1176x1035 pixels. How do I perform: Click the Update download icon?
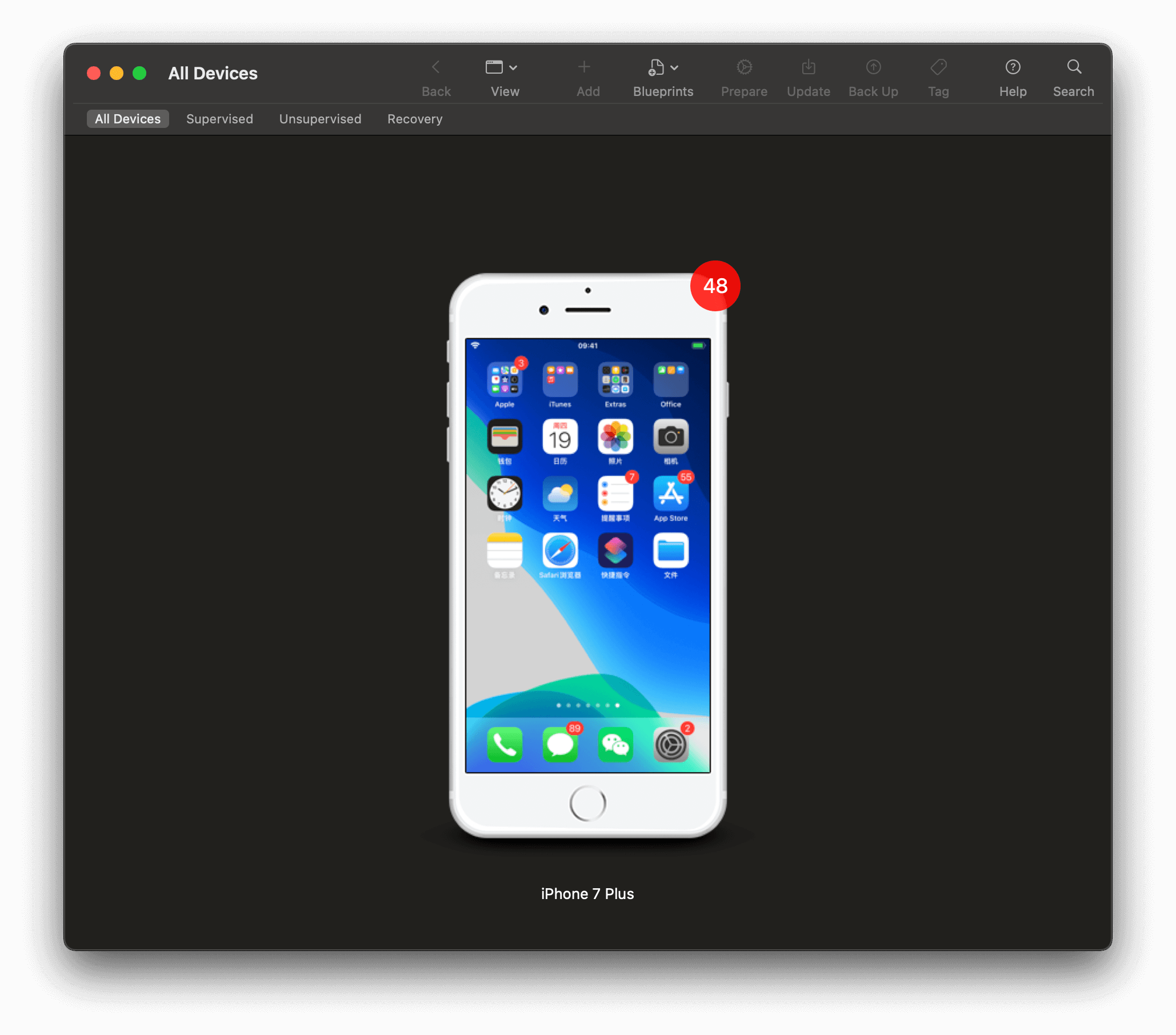click(x=809, y=67)
